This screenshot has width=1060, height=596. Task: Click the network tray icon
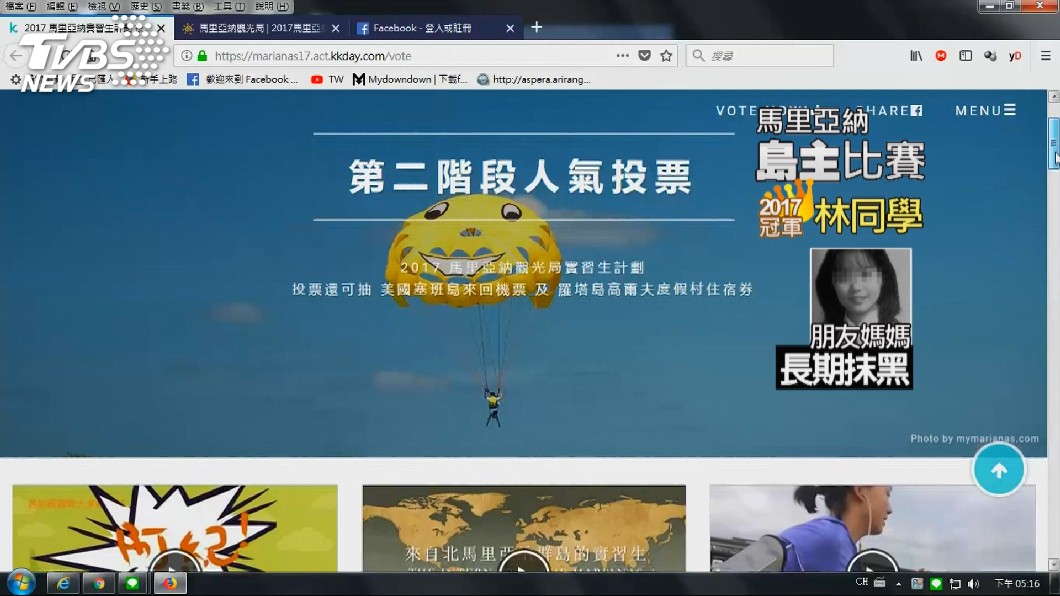[x=955, y=584]
